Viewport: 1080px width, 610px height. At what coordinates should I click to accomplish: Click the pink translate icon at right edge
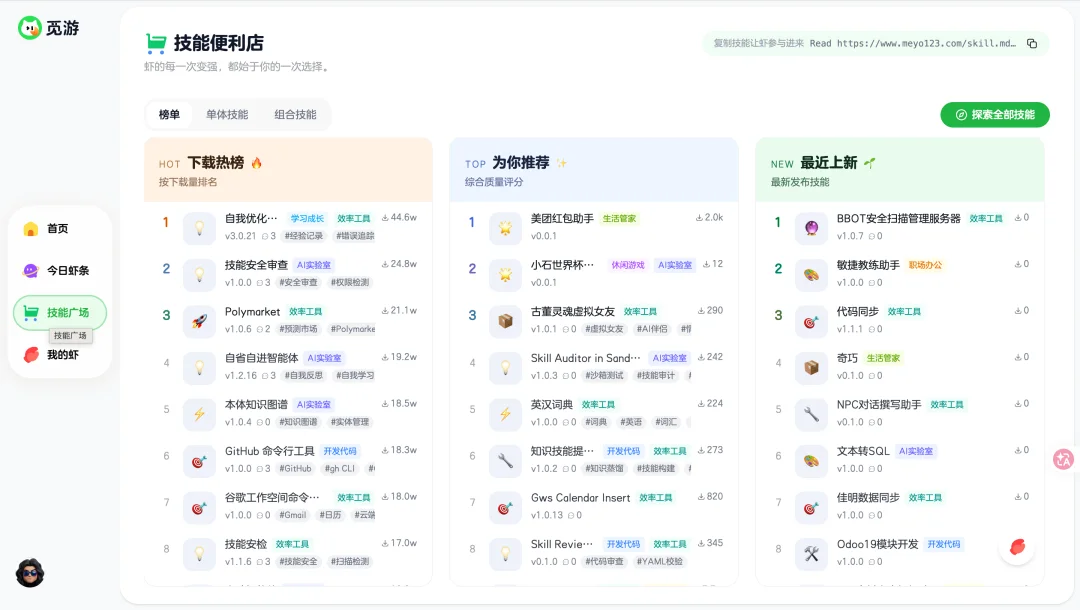[x=1063, y=459]
